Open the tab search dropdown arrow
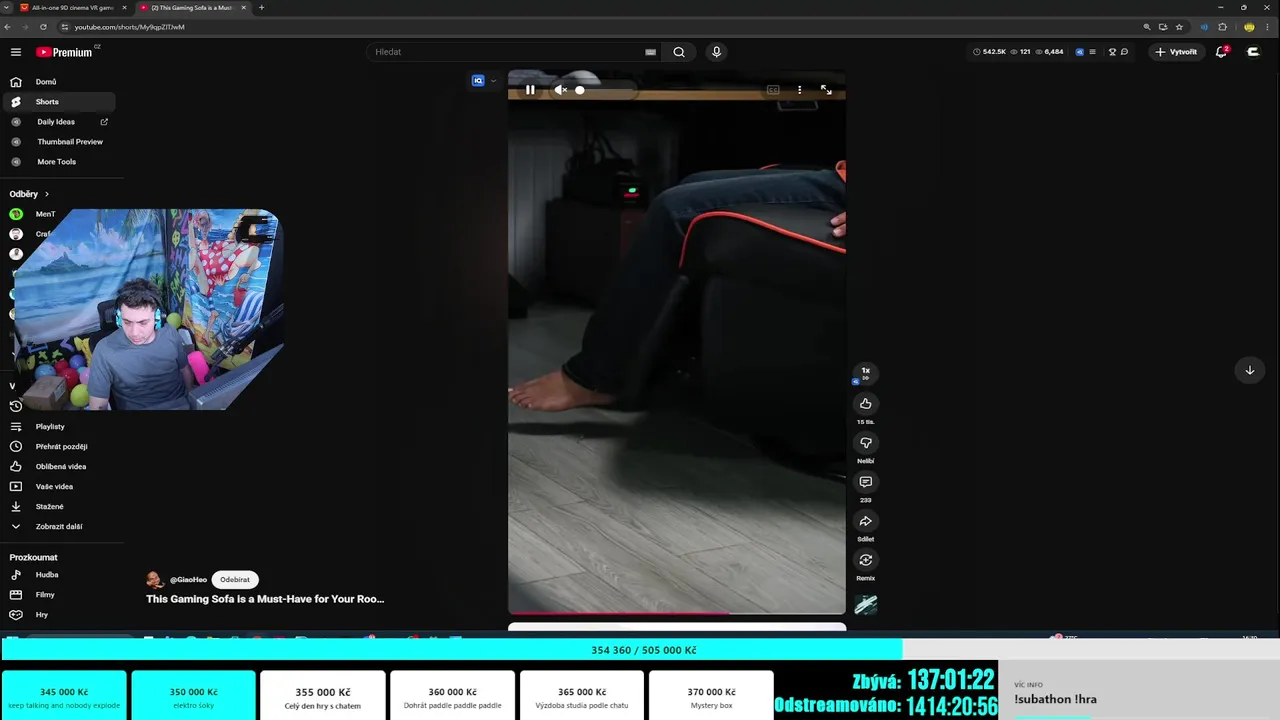 click(x=6, y=8)
